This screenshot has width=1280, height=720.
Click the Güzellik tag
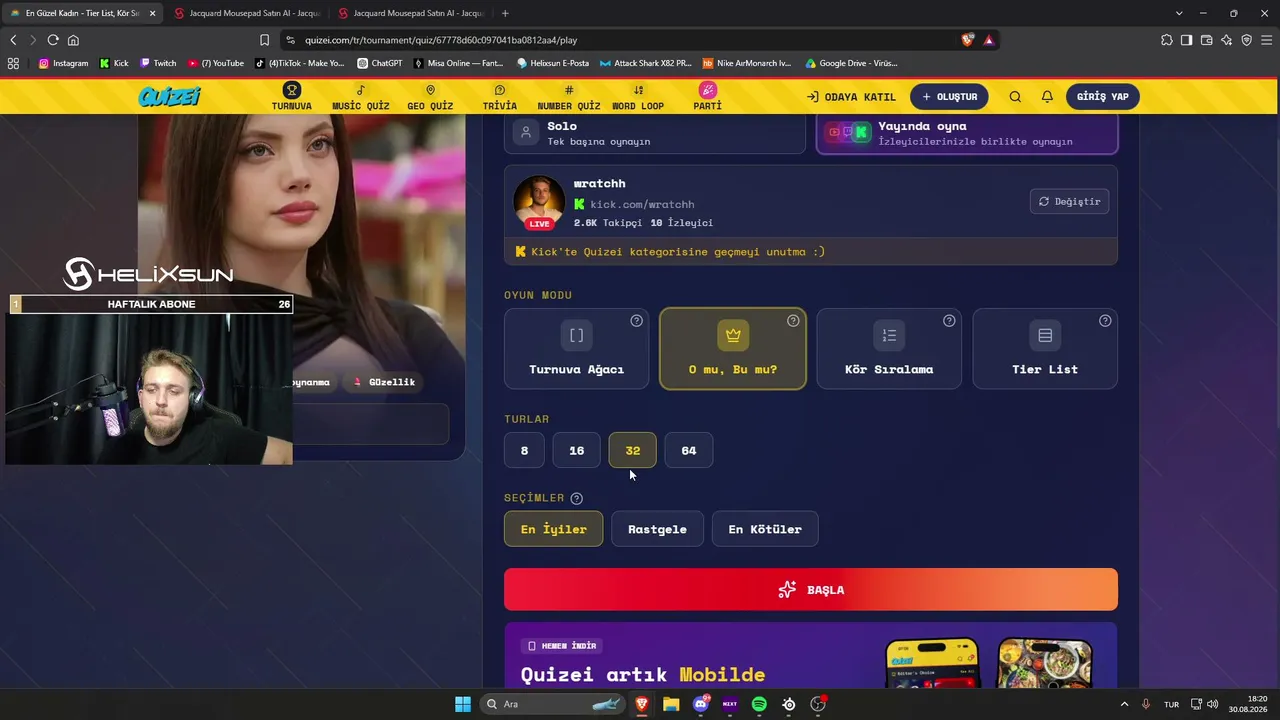point(385,382)
